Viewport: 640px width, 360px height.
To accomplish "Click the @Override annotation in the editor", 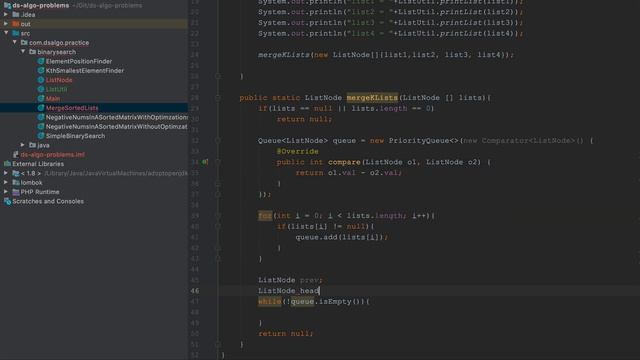I will tap(297, 151).
